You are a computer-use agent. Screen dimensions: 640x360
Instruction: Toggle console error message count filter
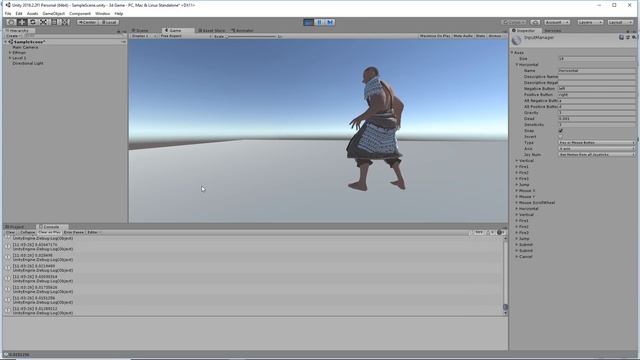pos(501,232)
